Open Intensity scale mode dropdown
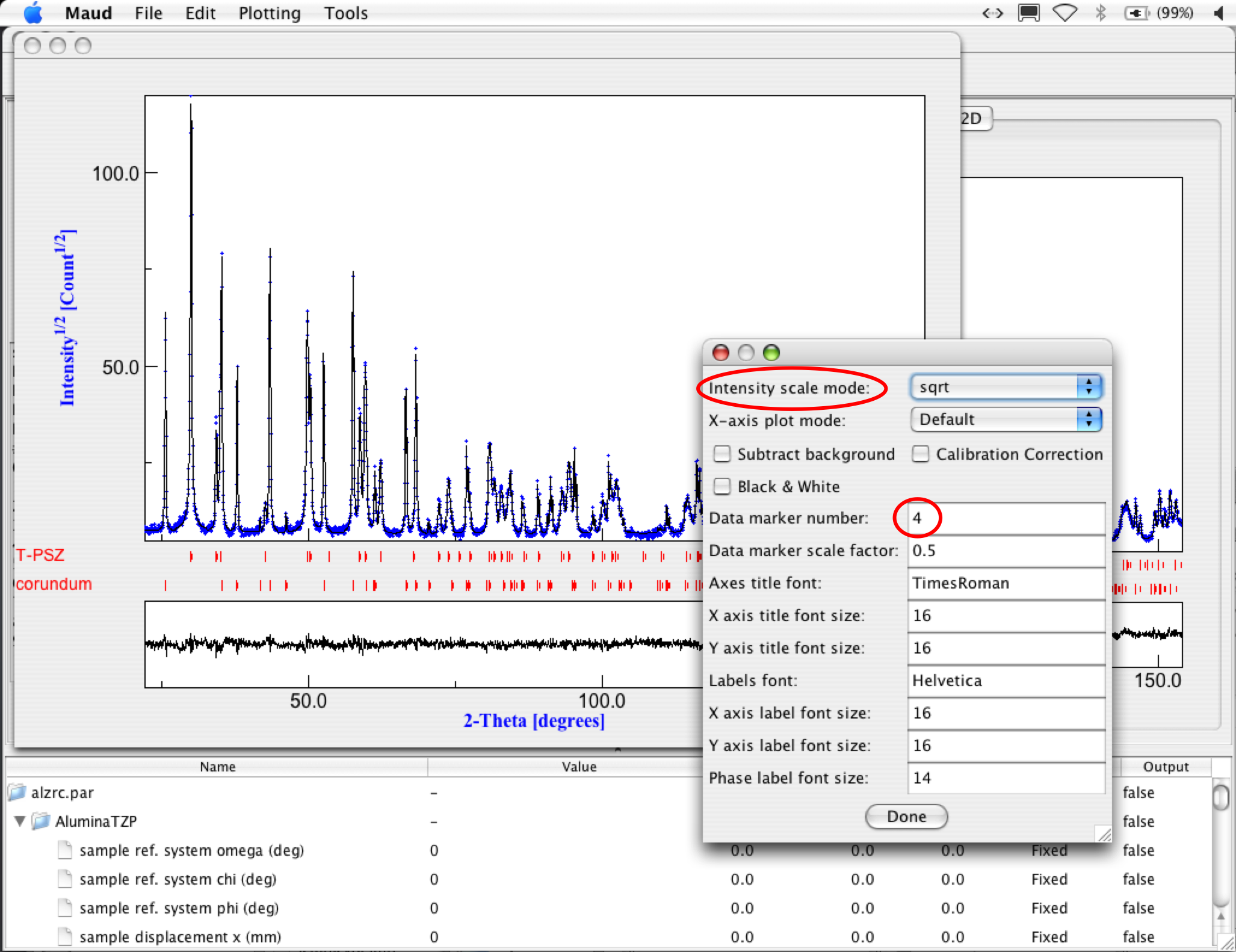This screenshot has width=1236, height=952. pos(1006,387)
